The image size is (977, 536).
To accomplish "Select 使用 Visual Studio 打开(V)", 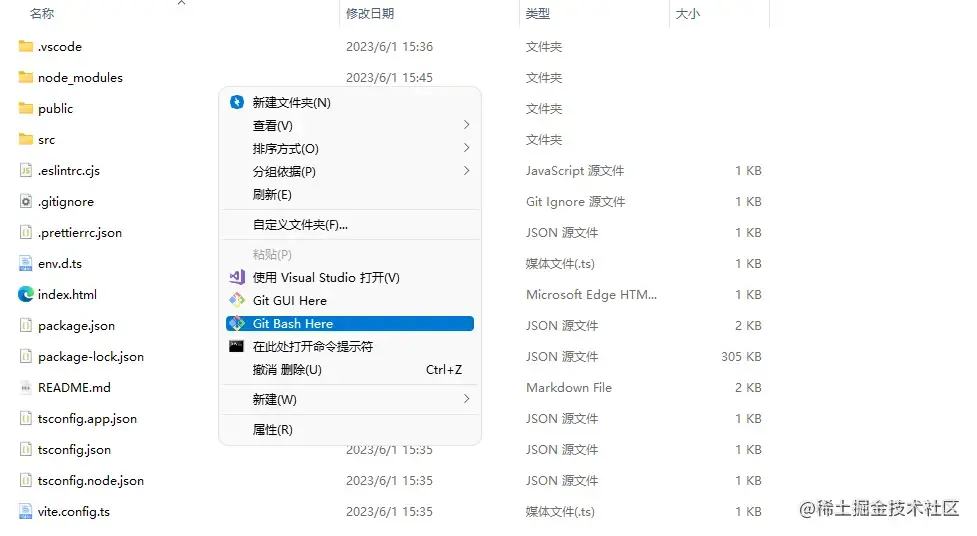I will (350, 277).
